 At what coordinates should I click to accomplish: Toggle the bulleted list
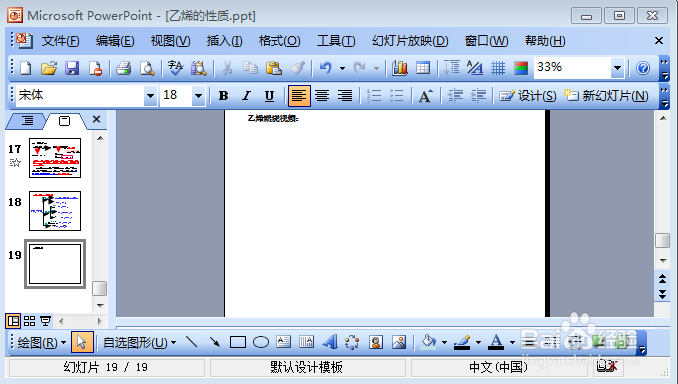[x=397, y=96]
